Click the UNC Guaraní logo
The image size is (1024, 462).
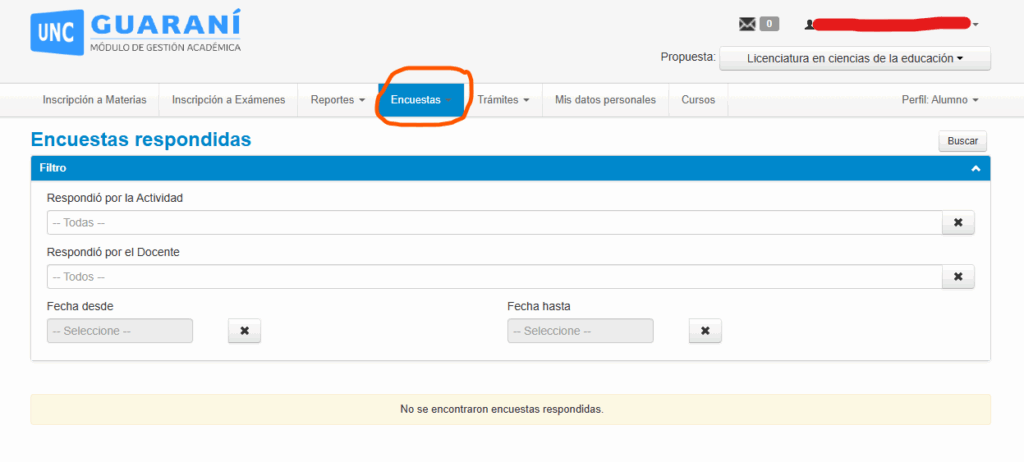point(136,33)
